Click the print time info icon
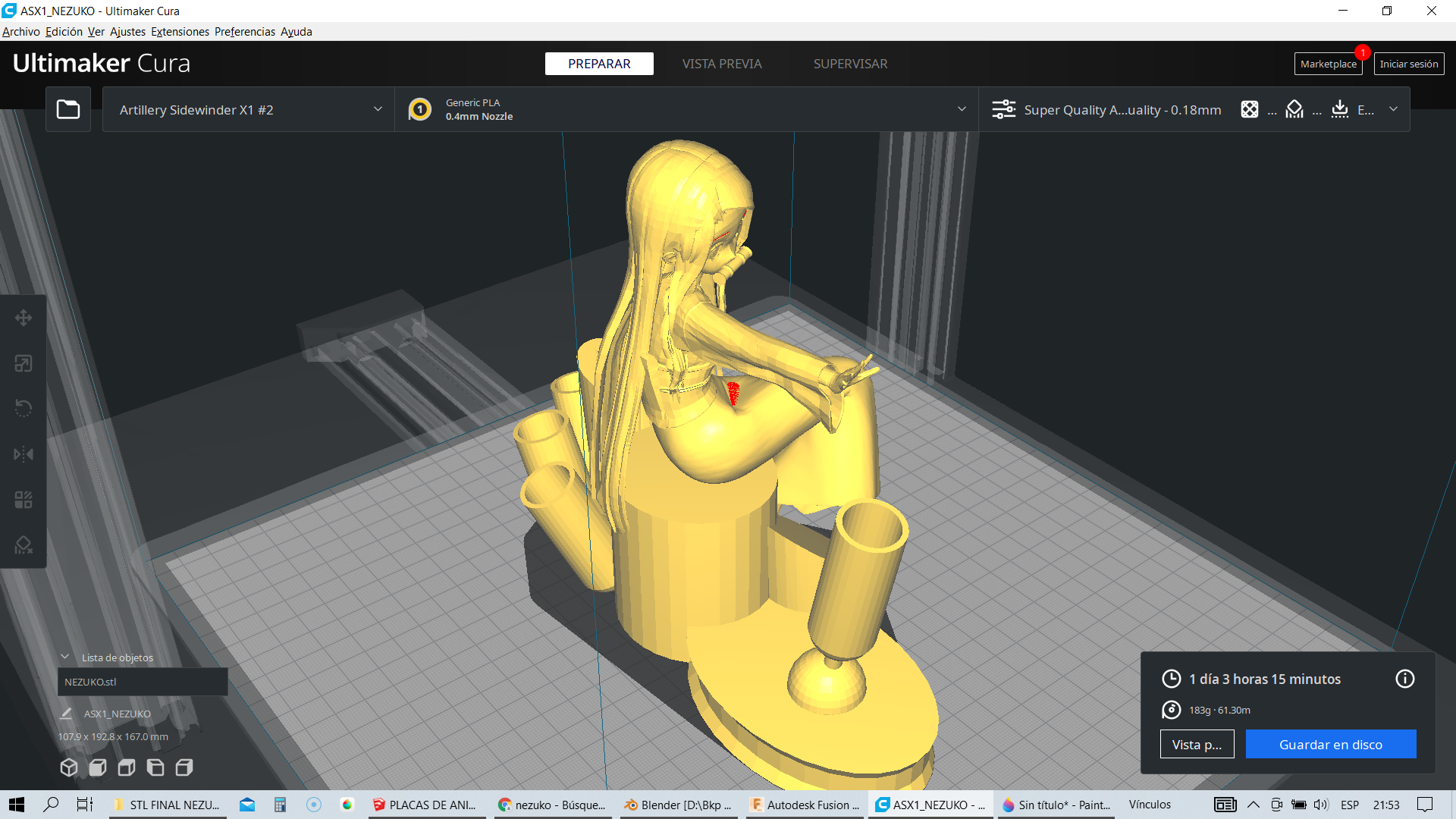 [x=1404, y=679]
